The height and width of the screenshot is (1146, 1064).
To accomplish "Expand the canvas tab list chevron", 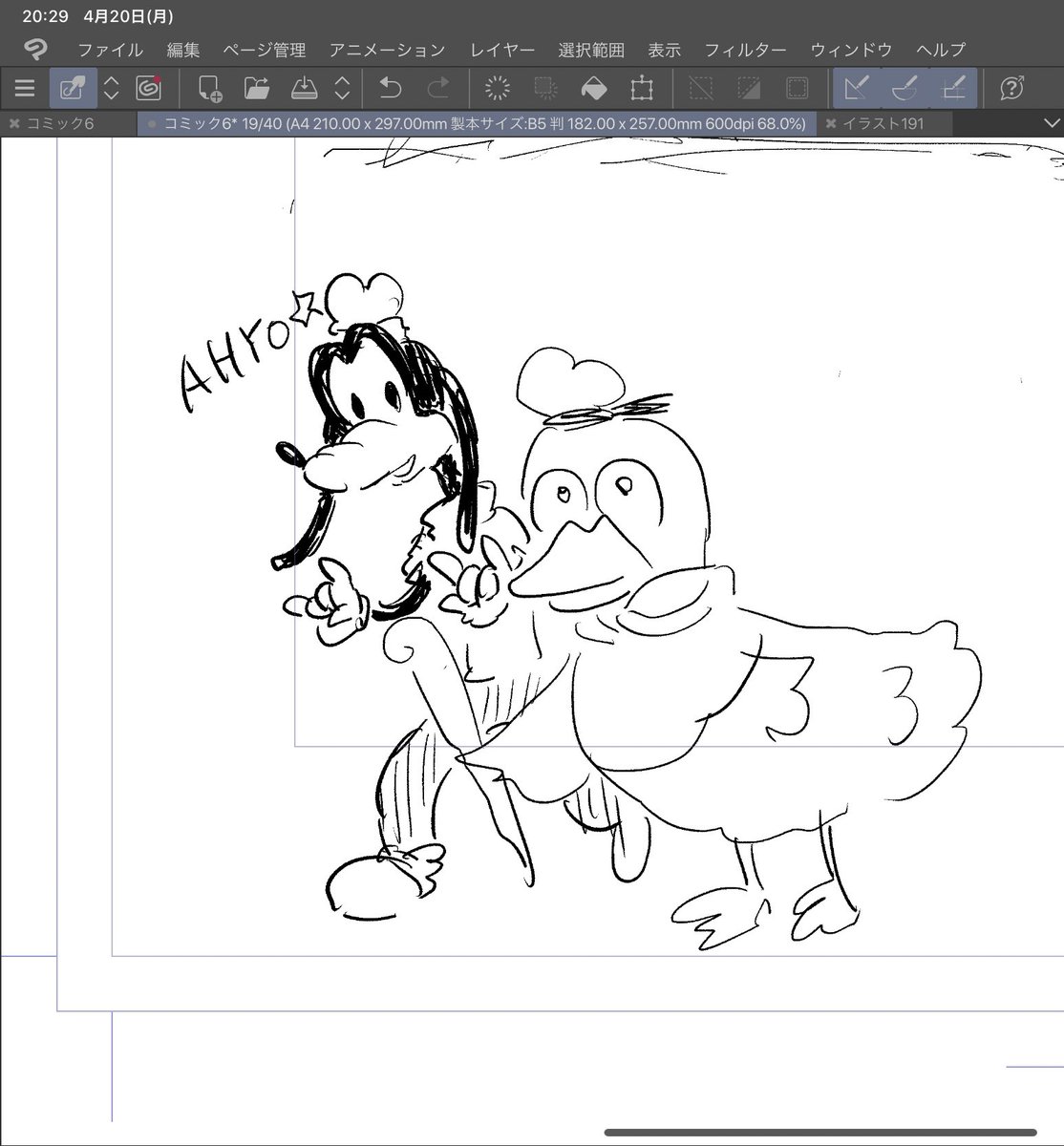I will point(1051,123).
